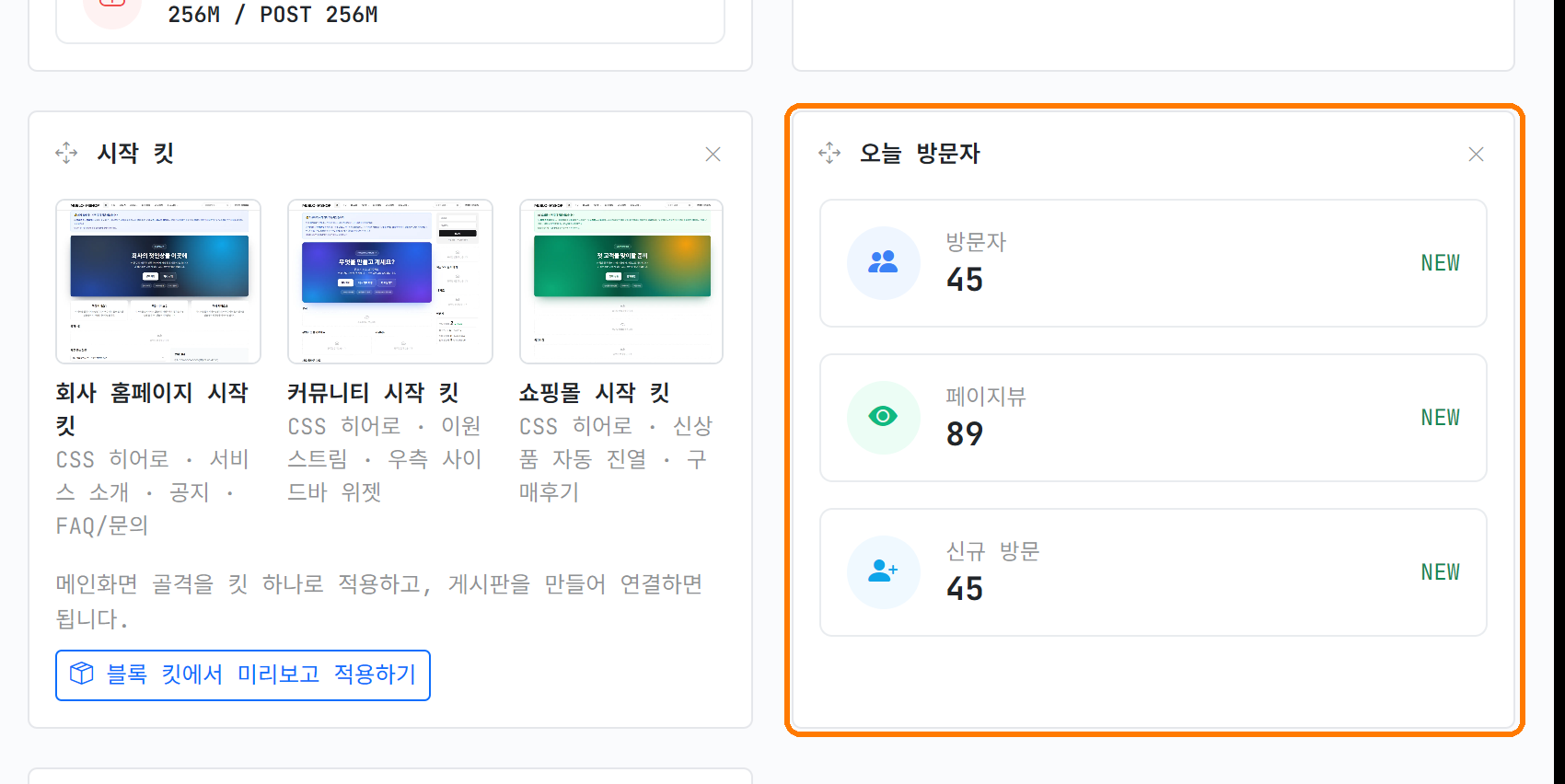This screenshot has width=1565, height=784.
Task: Open the 쇼핑몰 시작 킷 thumbnail
Action: pyautogui.click(x=621, y=282)
